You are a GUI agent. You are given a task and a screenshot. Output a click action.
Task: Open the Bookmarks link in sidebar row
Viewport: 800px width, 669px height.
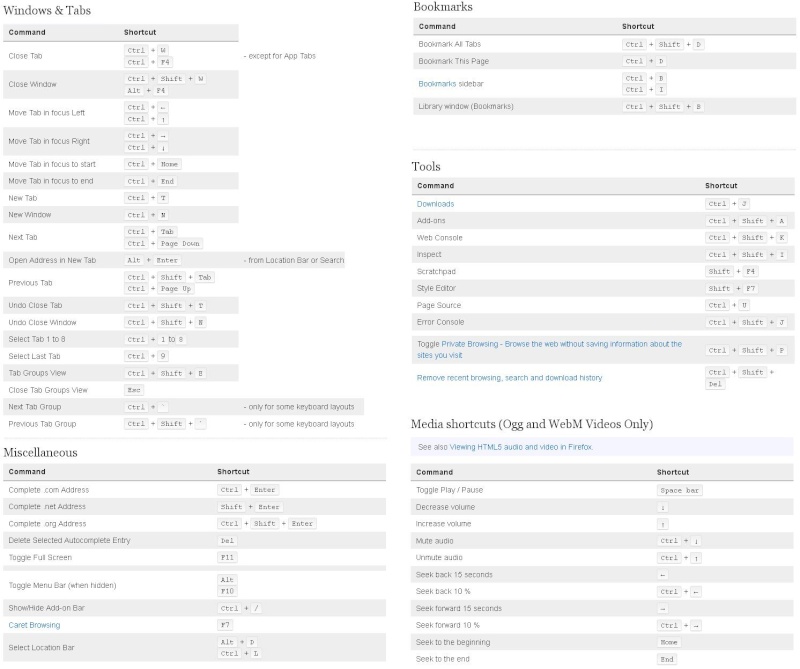(437, 84)
